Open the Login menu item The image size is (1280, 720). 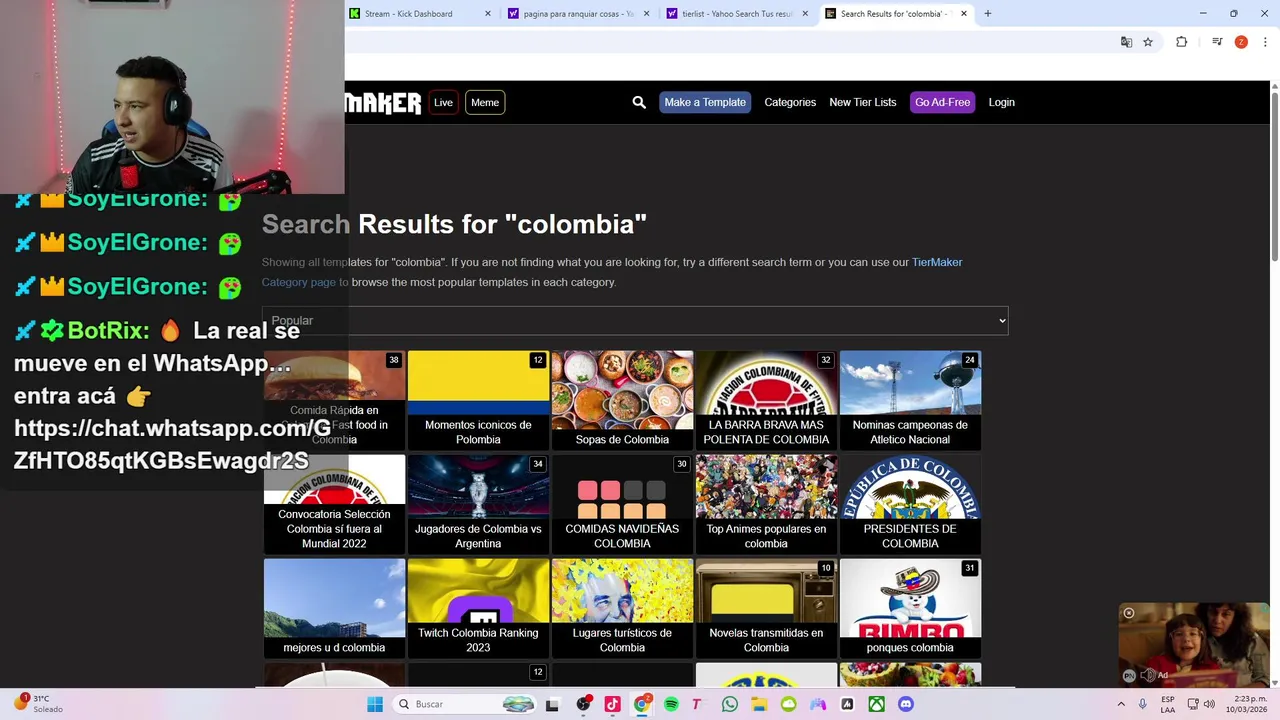coord(1002,102)
